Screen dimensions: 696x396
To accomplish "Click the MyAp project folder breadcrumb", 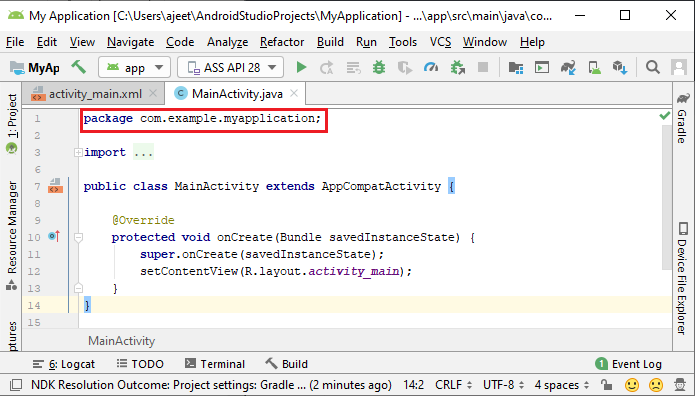I will (x=35, y=68).
